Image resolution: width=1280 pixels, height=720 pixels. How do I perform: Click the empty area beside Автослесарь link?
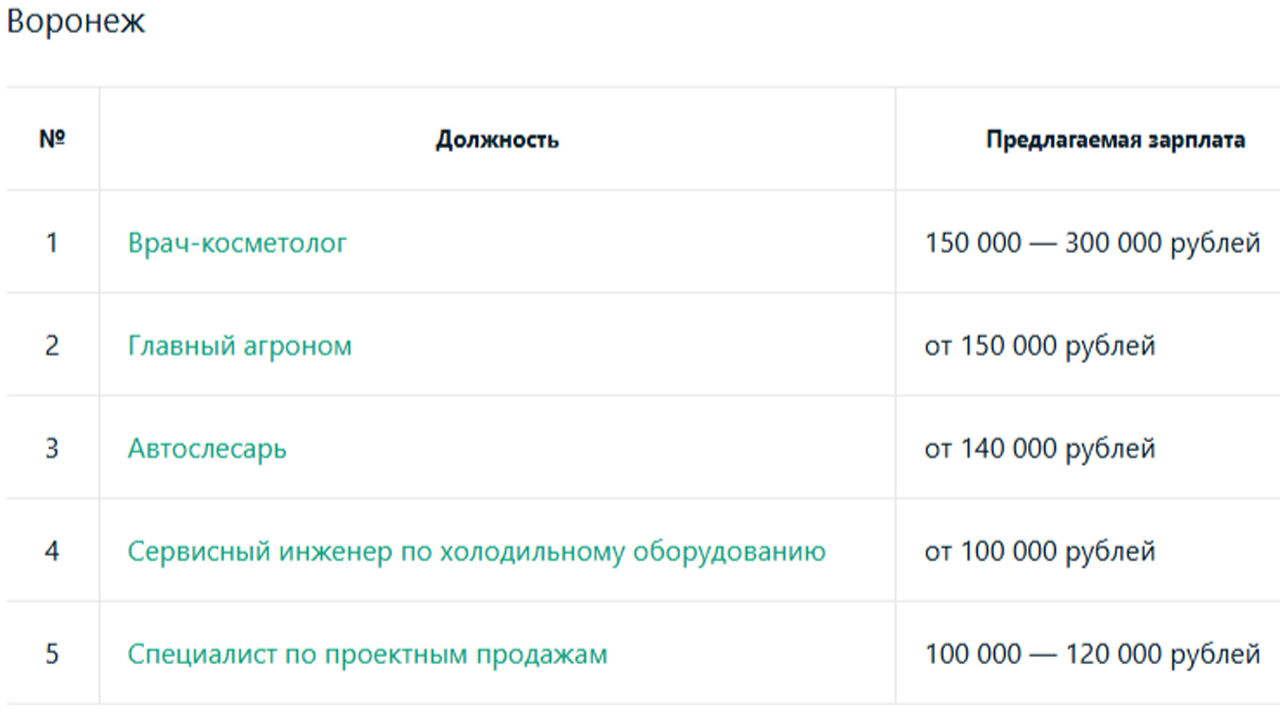tap(590, 449)
